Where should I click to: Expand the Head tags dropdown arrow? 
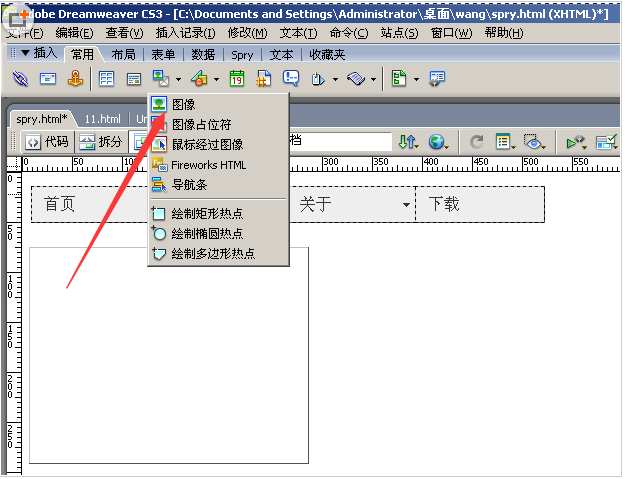[335, 80]
